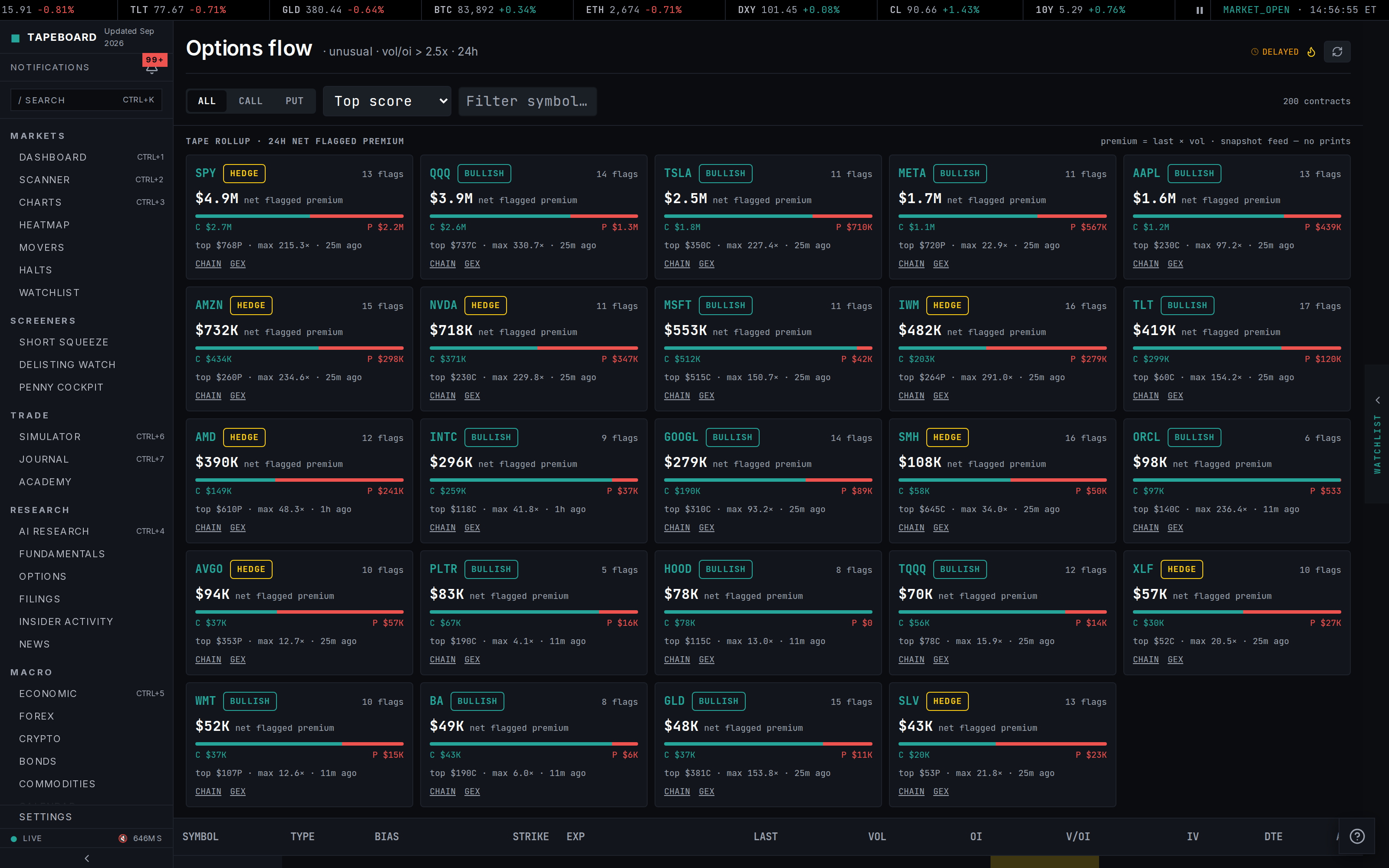Toggle the muted sound icon near 646MS
The image size is (1389, 868).
(123, 838)
